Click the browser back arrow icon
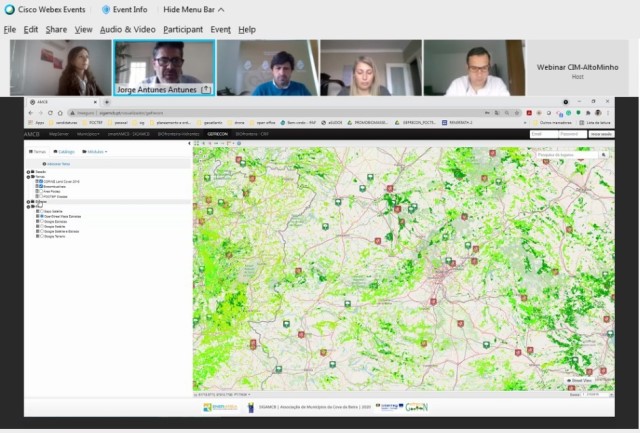640x433 pixels. [x=31, y=112]
